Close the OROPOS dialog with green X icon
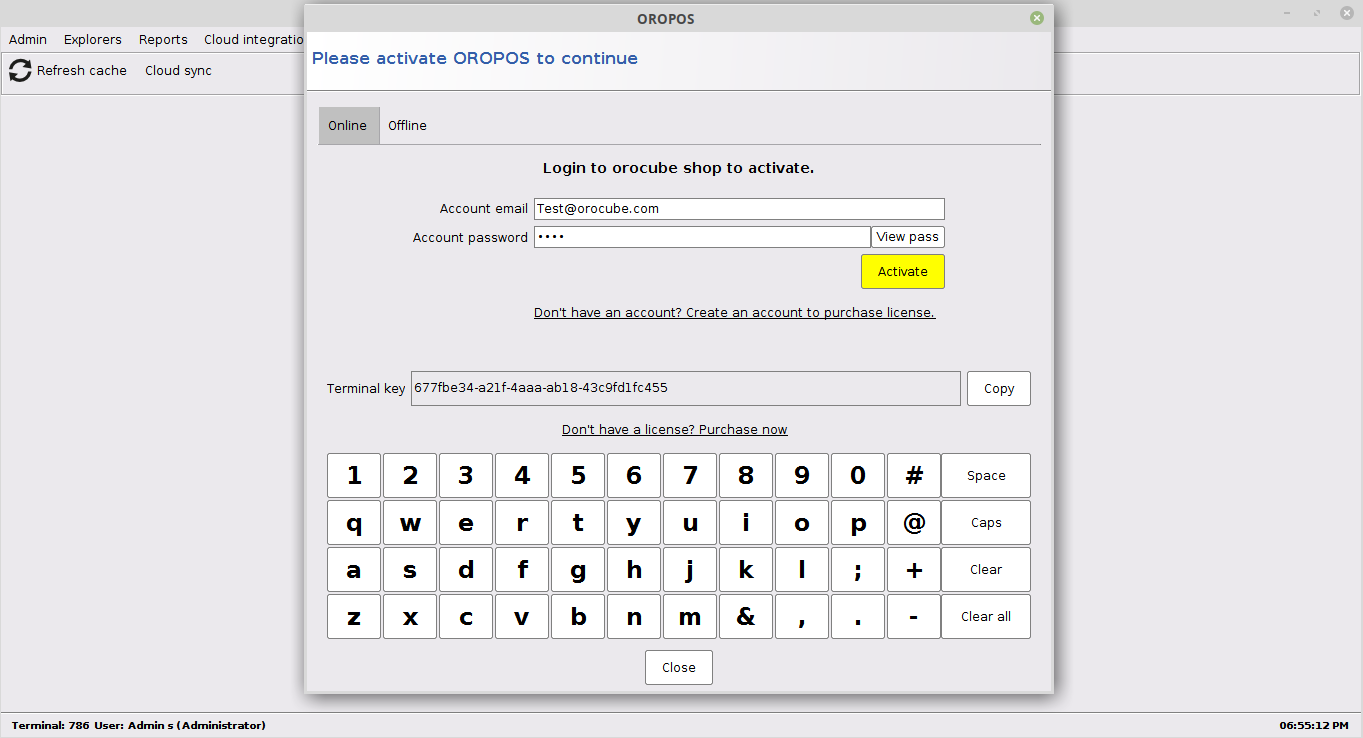The height and width of the screenshot is (738, 1363). pos(1037,18)
